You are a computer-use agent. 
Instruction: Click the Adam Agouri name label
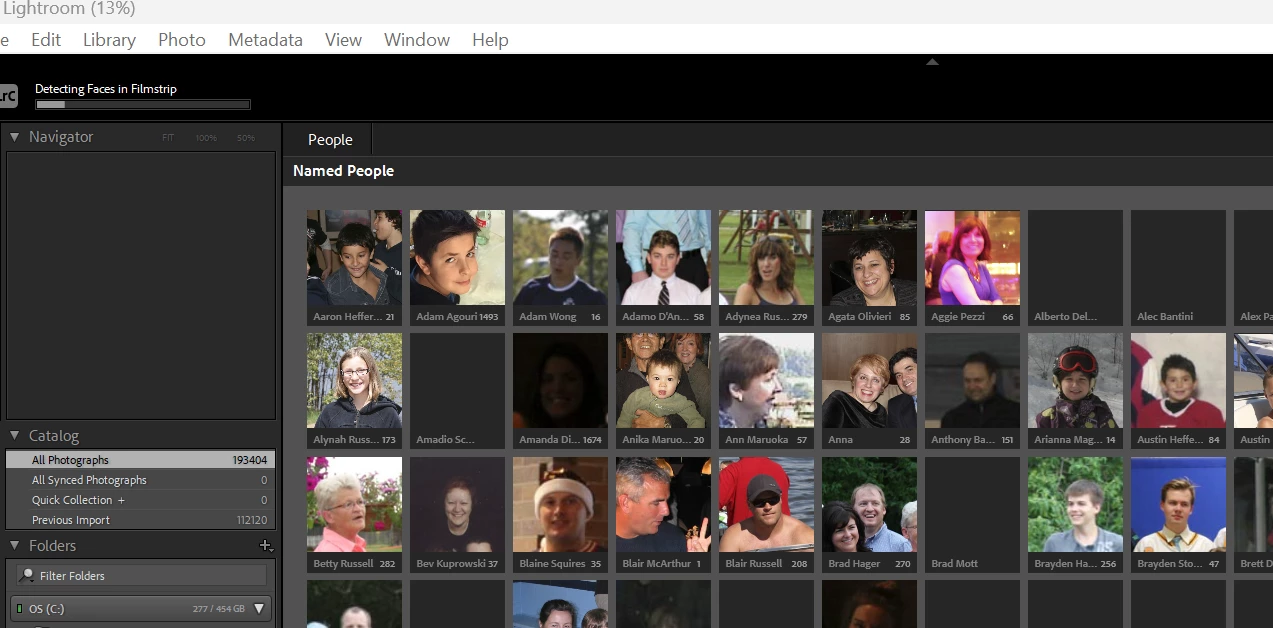tap(445, 317)
